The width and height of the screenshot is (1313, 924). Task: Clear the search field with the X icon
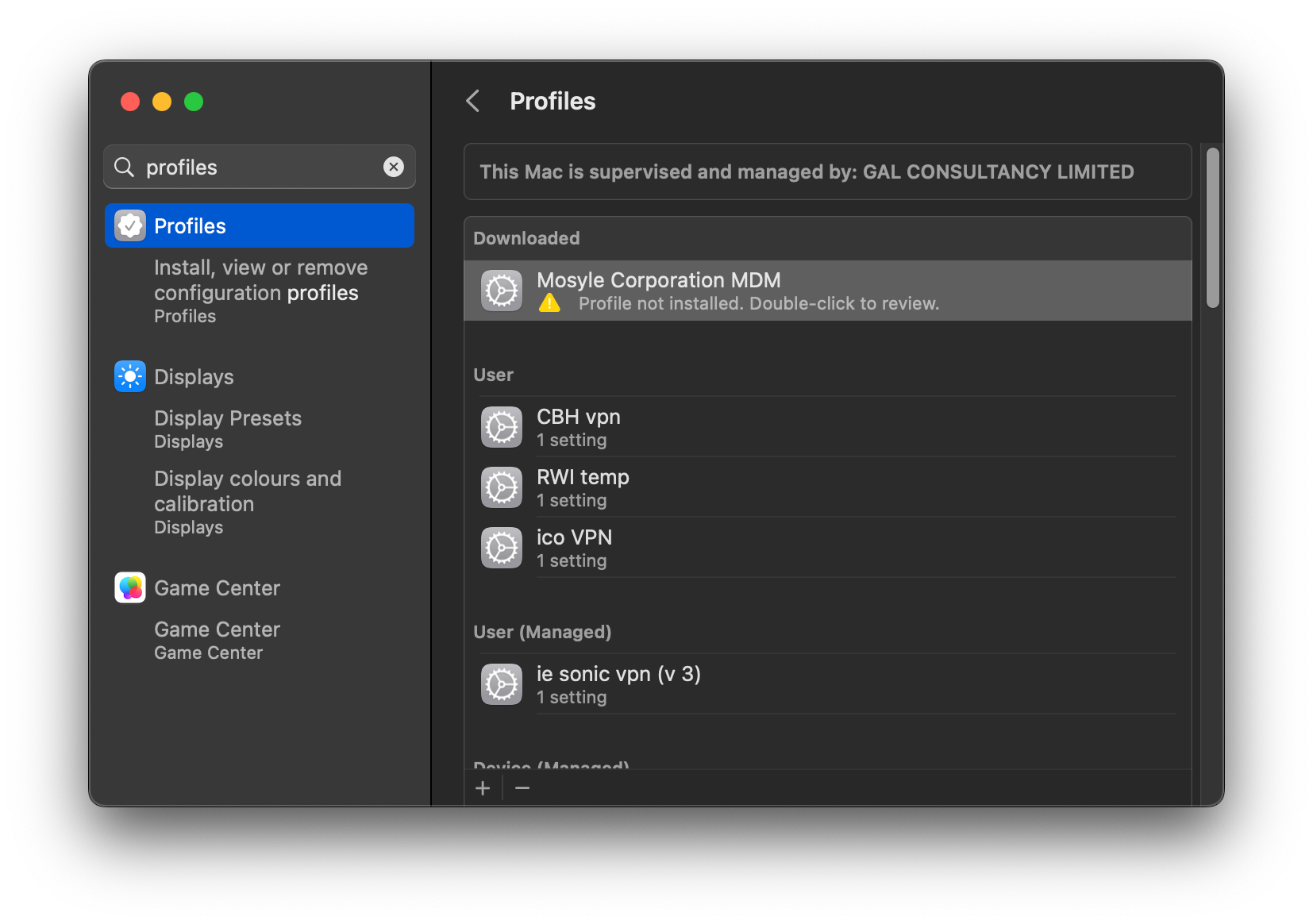click(394, 167)
